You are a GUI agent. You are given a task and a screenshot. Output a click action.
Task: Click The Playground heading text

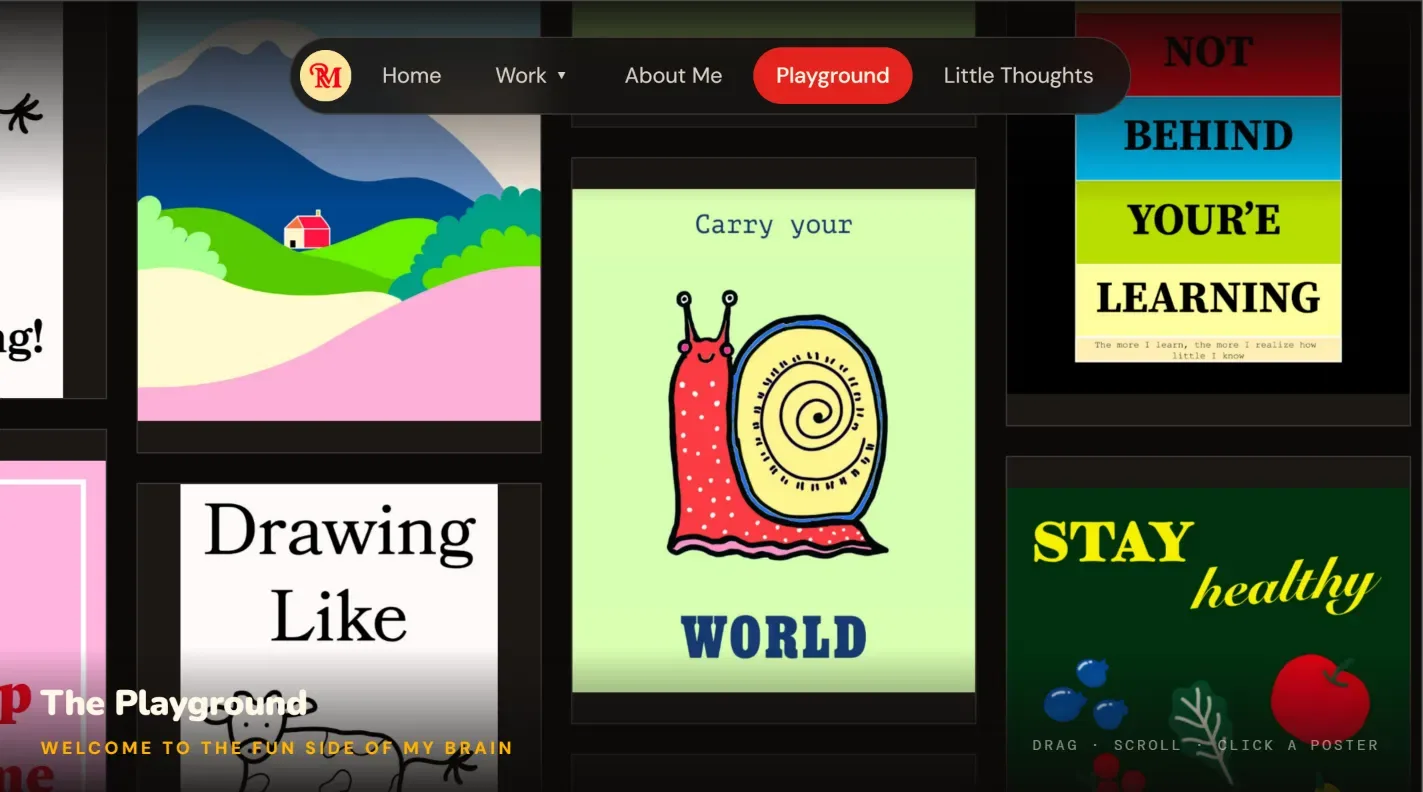[174, 703]
